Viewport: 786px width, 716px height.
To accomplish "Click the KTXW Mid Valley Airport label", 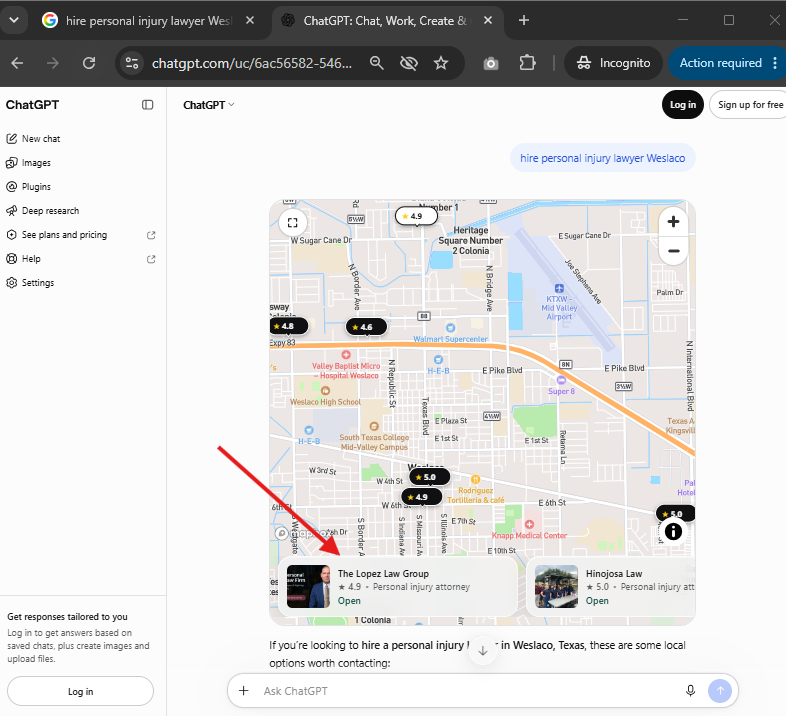I will [559, 307].
